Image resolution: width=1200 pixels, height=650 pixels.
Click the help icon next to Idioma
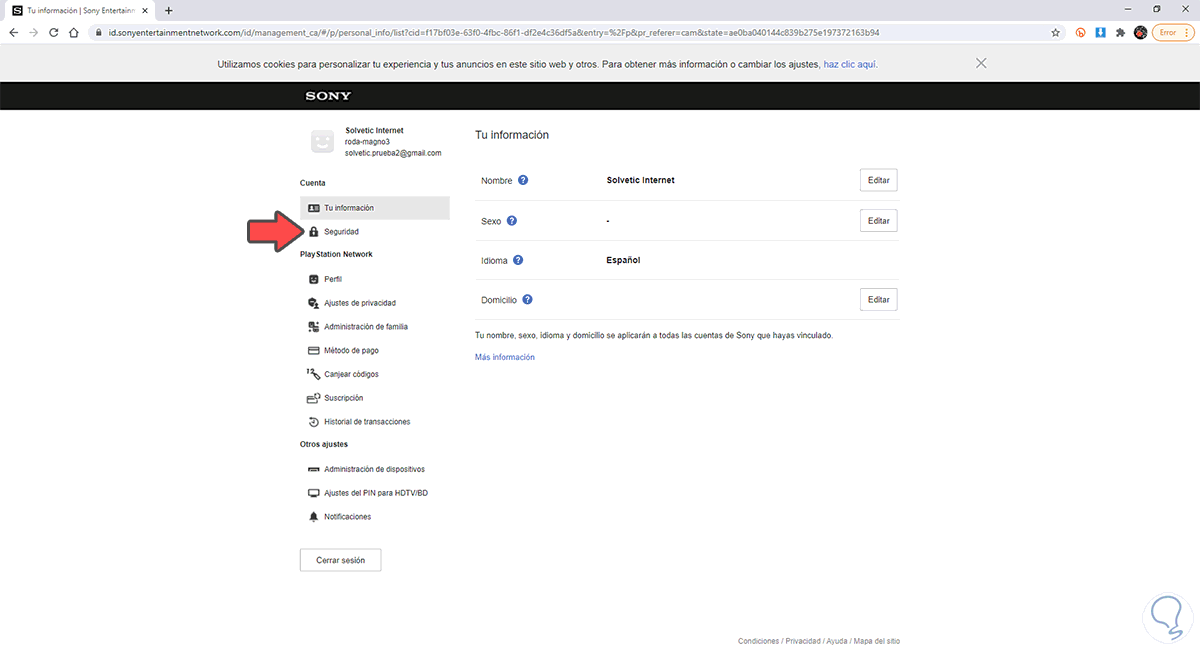click(518, 260)
